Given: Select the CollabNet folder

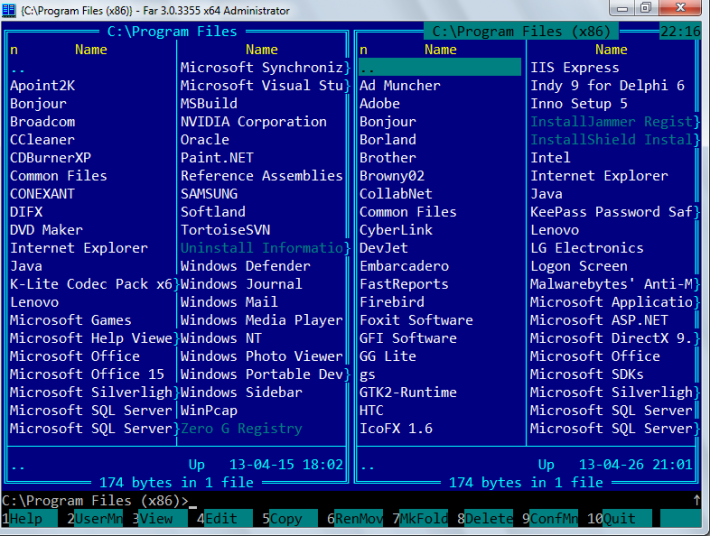Looking at the screenshot, I should tap(396, 194).
